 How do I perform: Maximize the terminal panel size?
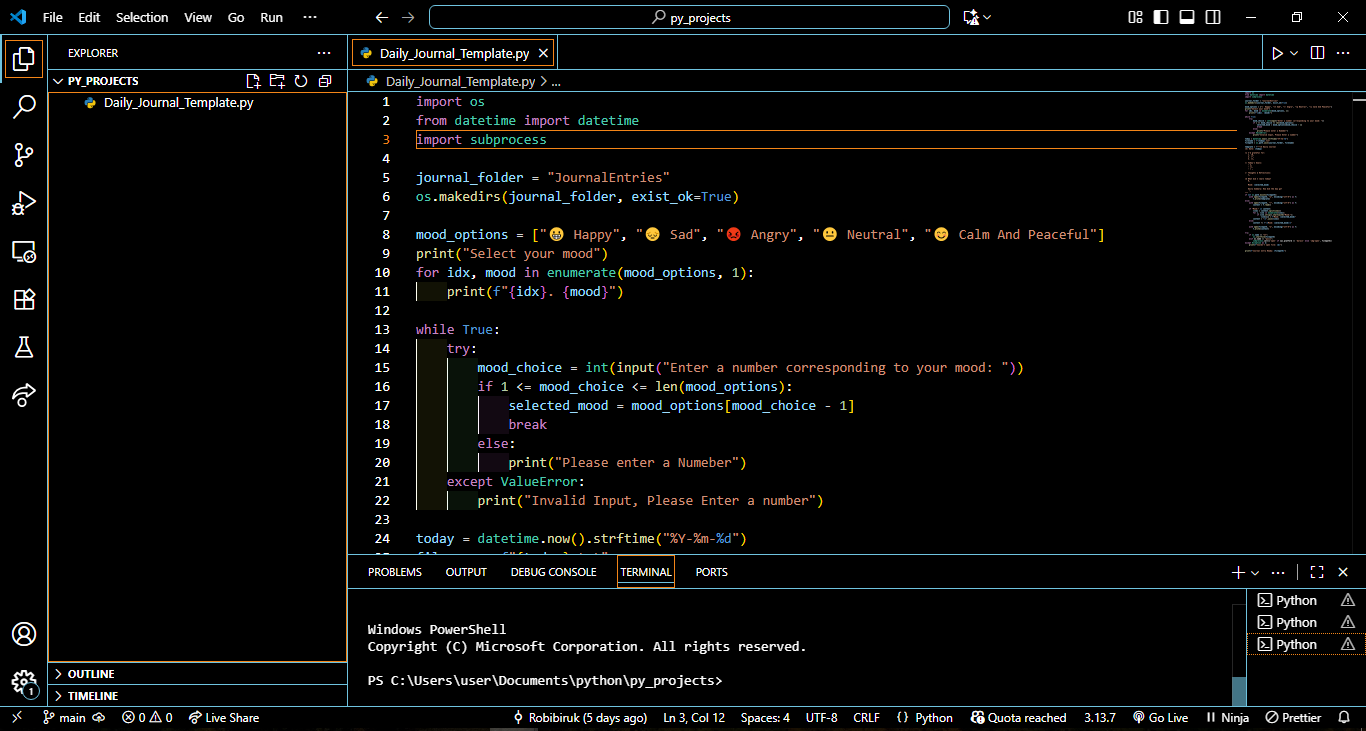(1316, 572)
